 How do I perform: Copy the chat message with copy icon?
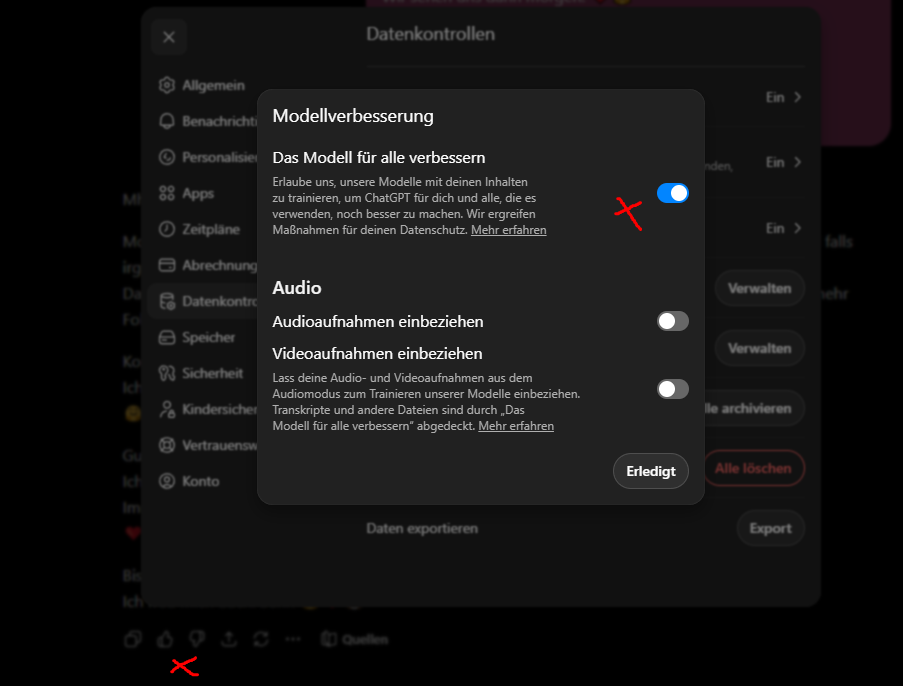coord(132,639)
